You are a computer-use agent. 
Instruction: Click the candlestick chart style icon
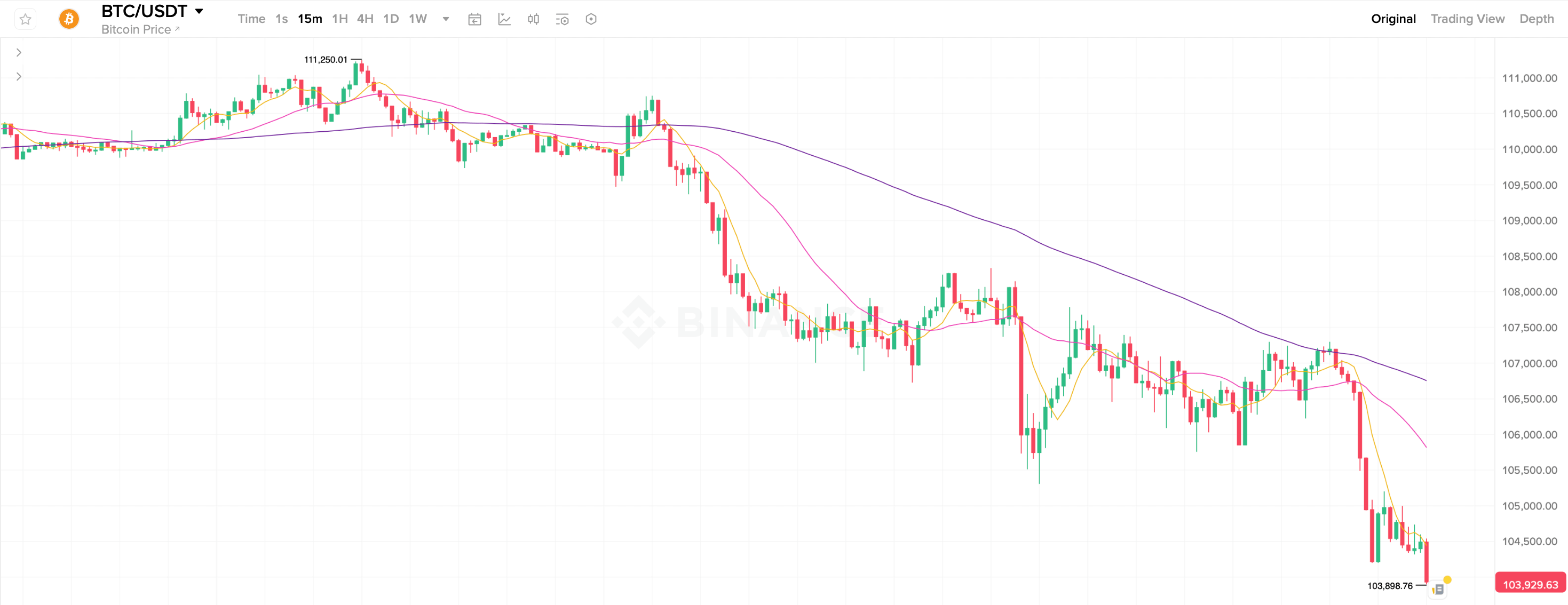pos(533,20)
